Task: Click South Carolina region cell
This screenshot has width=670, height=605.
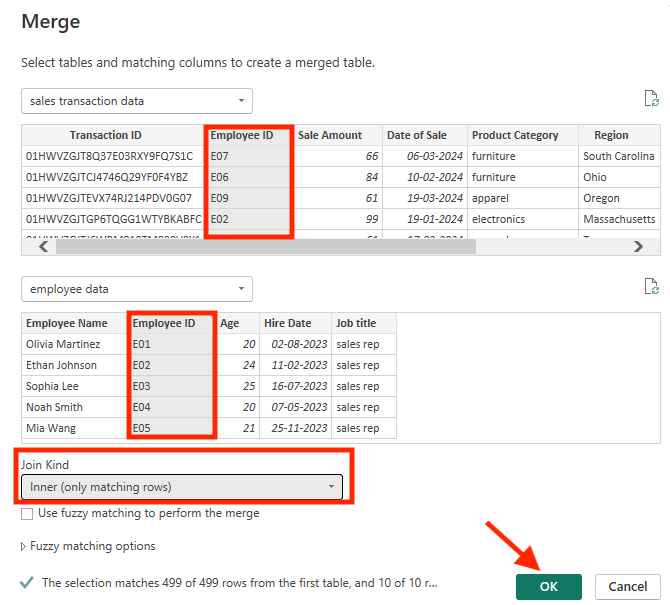Action: pos(619,156)
